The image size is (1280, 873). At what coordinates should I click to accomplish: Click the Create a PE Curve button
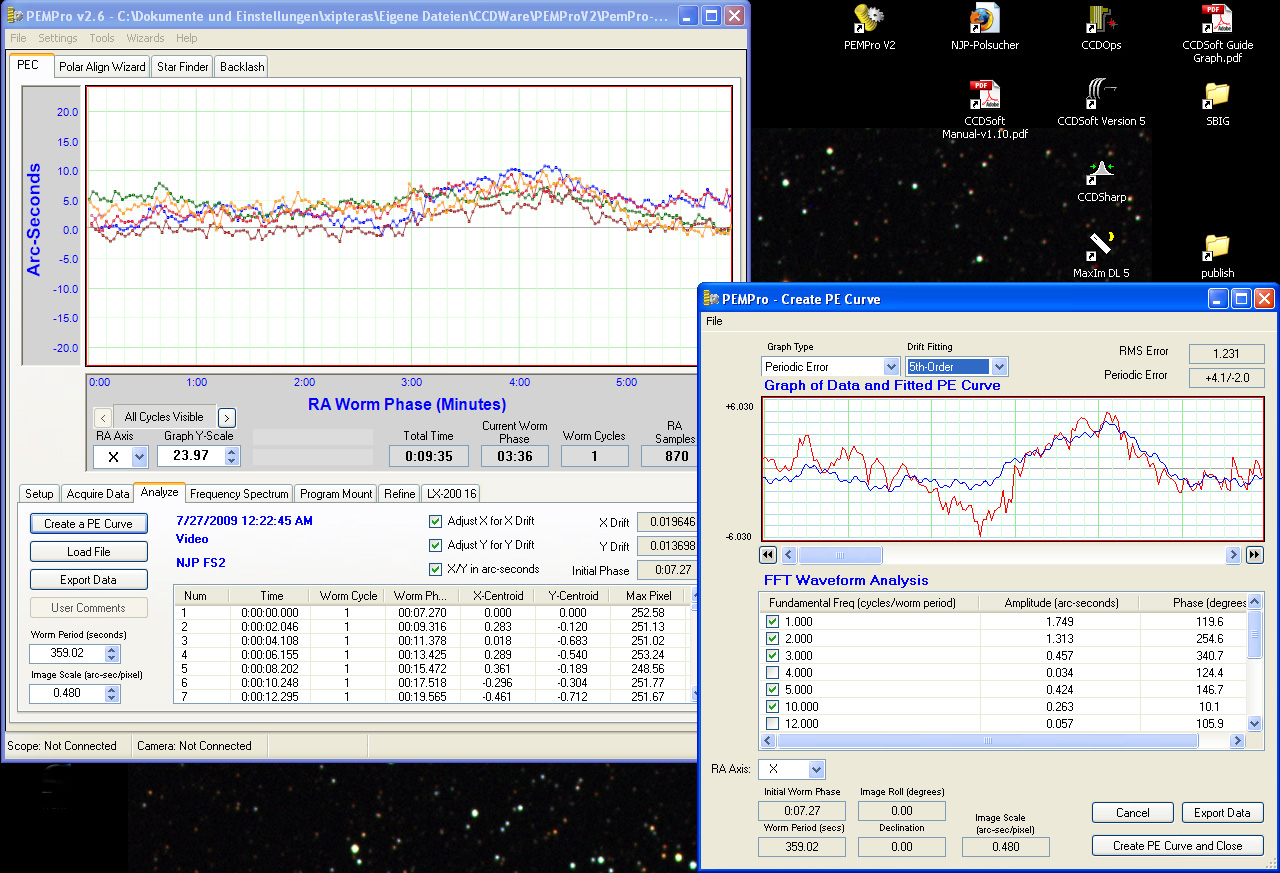[88, 523]
